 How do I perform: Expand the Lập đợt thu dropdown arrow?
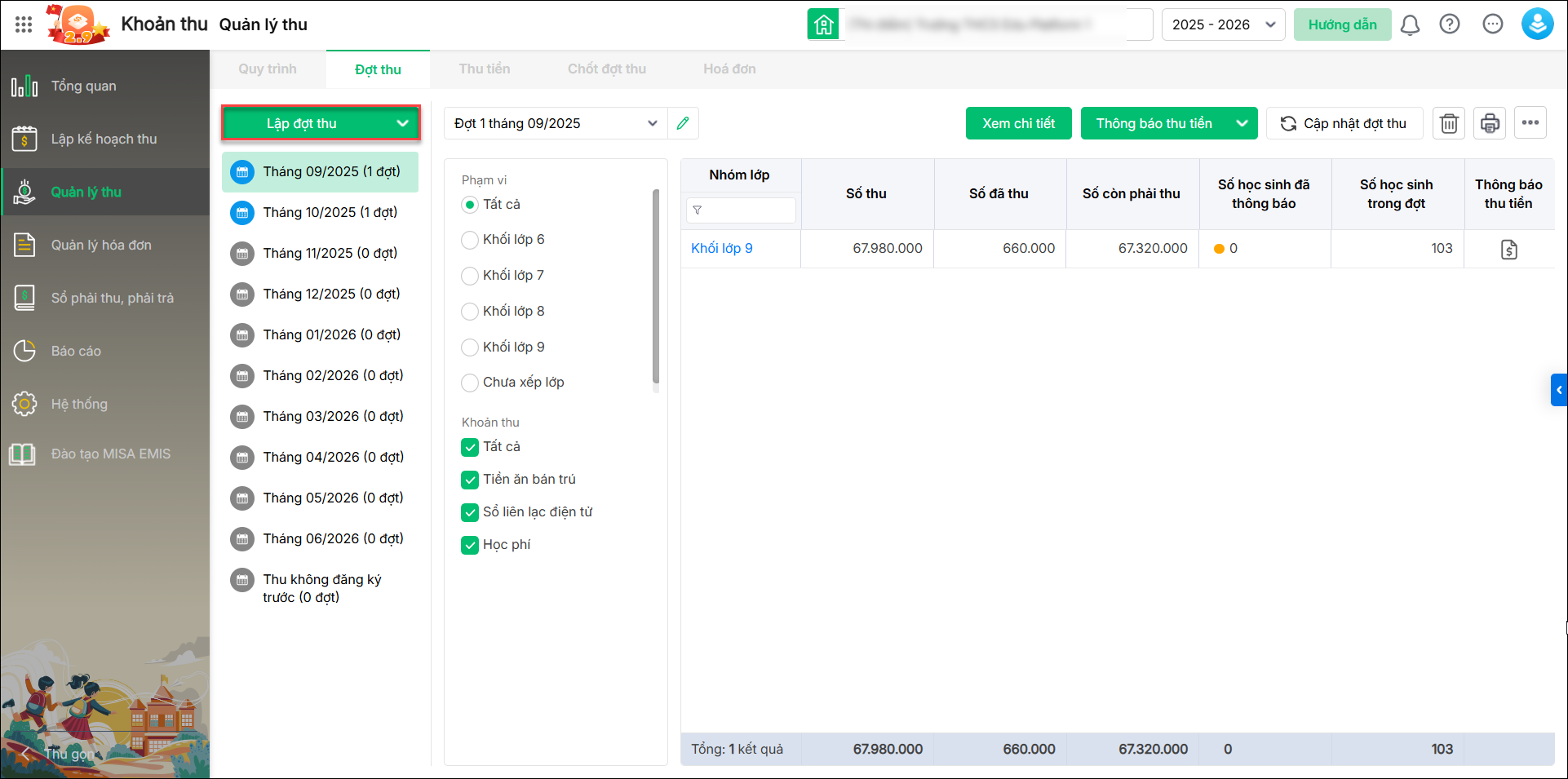click(x=402, y=123)
